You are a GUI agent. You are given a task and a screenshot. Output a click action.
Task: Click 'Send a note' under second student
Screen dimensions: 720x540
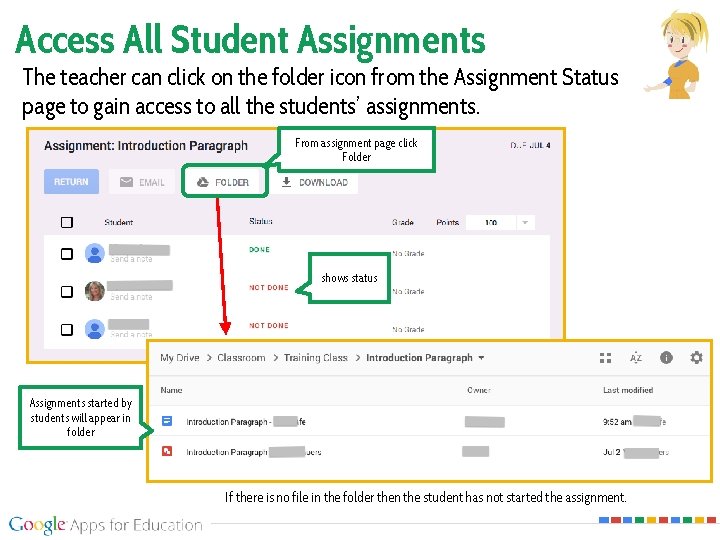131,297
